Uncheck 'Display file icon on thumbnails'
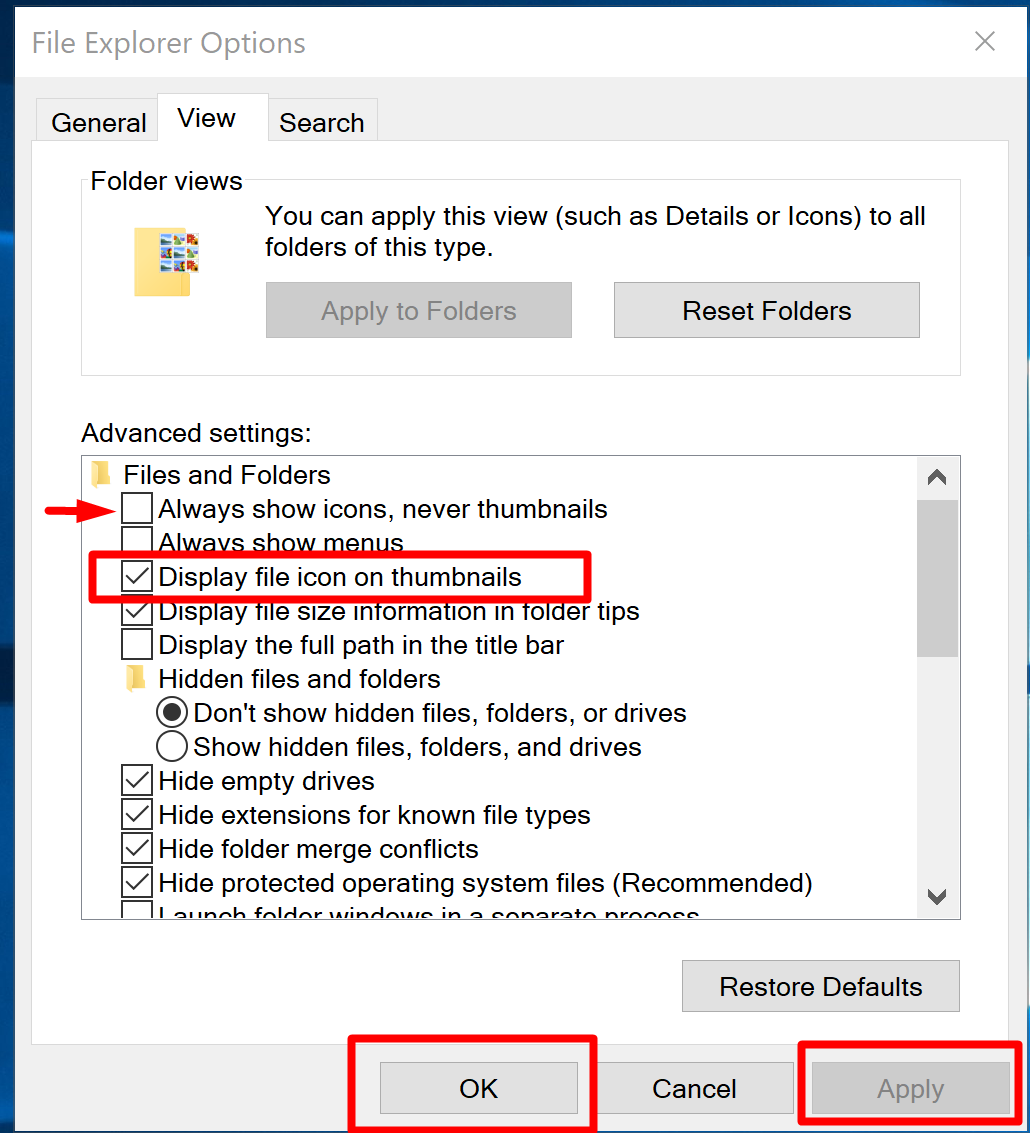Image resolution: width=1030 pixels, height=1133 pixels. tap(136, 577)
